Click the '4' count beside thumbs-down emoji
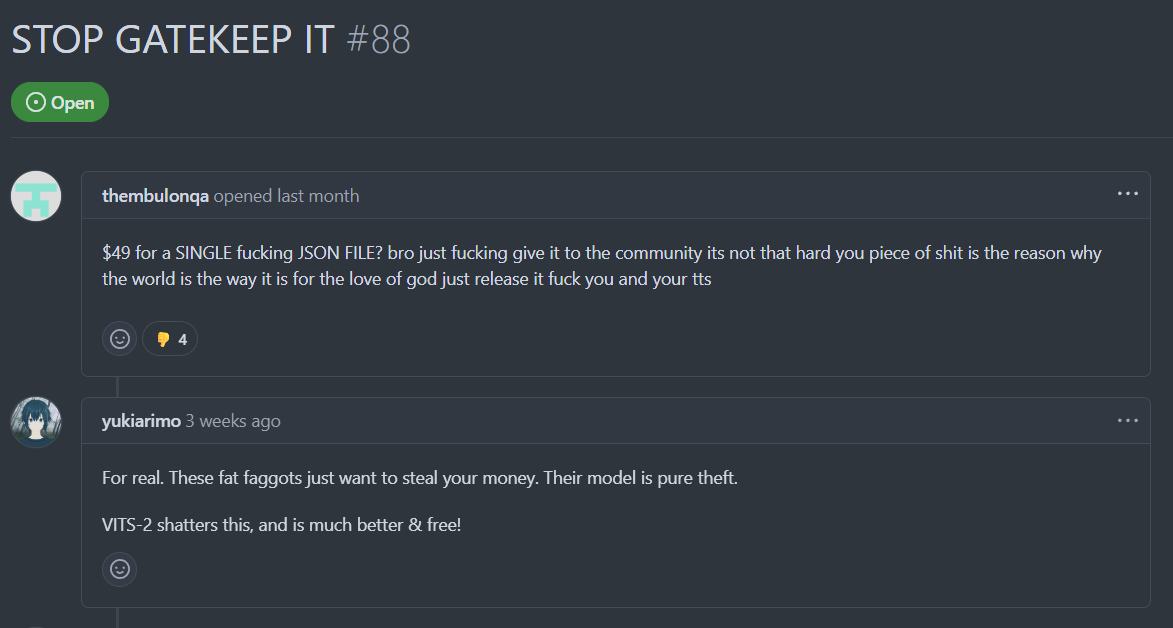The image size is (1173, 628). click(x=183, y=340)
